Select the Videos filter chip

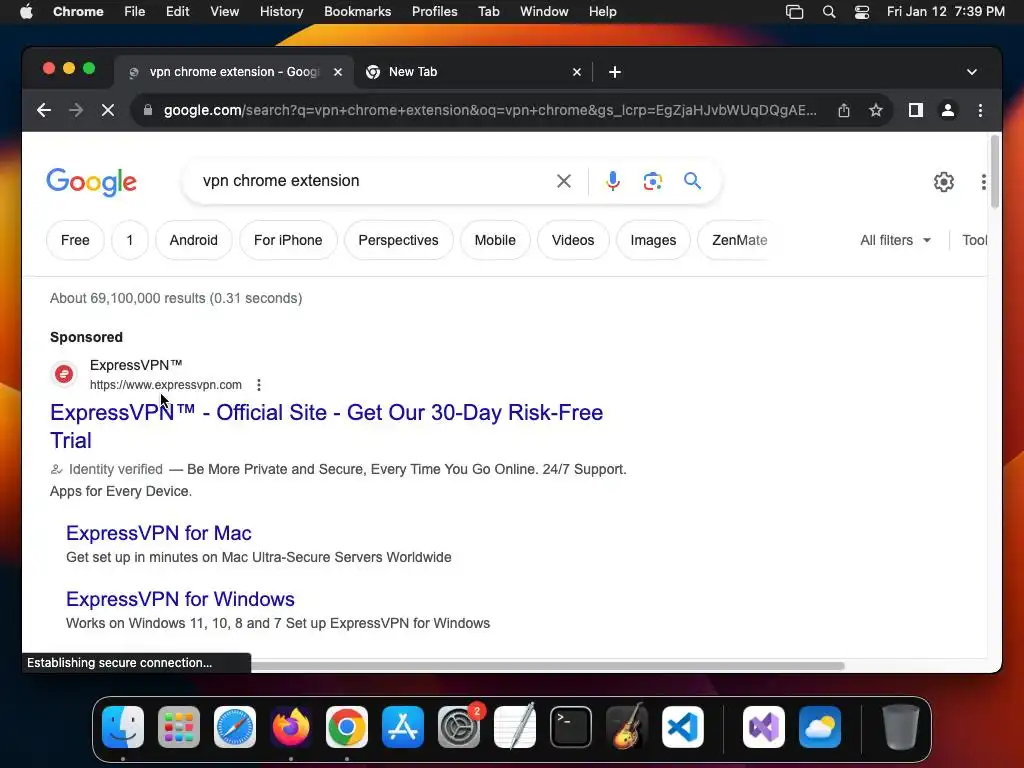[x=573, y=240]
